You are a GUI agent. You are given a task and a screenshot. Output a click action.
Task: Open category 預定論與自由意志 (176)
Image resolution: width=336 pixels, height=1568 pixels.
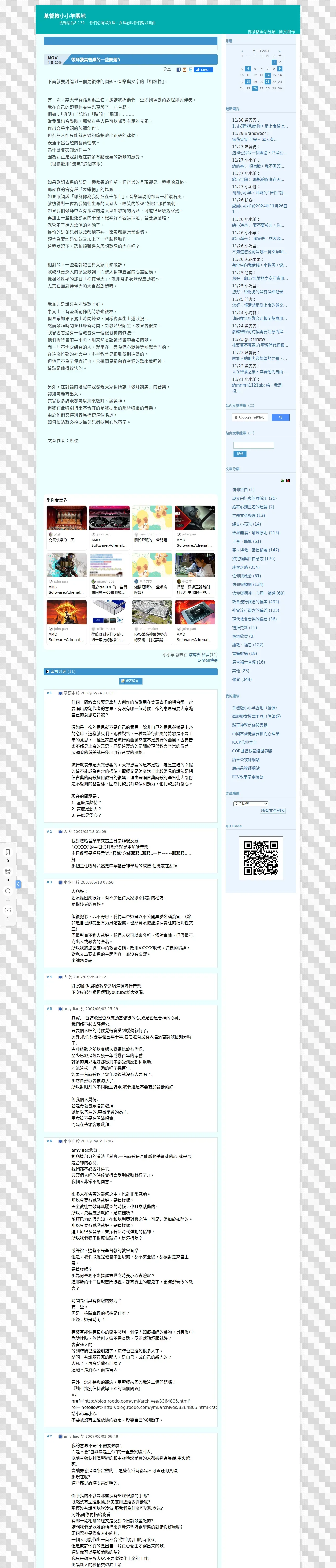[254, 558]
